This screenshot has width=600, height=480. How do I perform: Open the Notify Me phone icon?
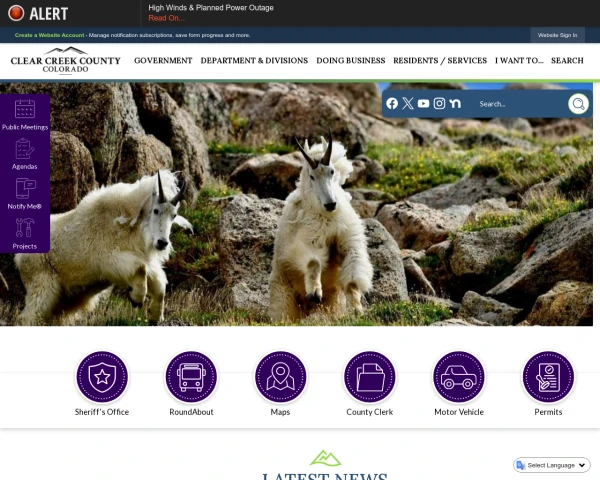pos(25,188)
